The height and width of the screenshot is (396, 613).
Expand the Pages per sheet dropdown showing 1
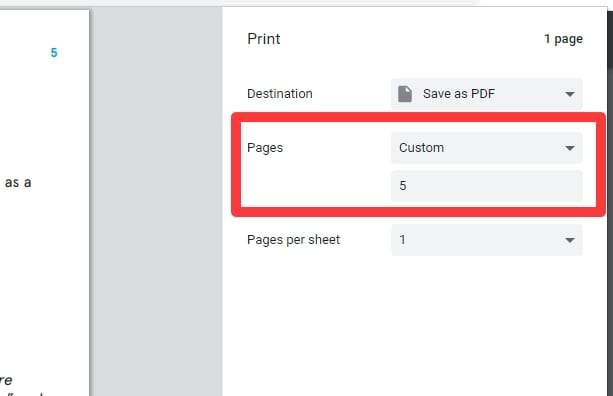click(487, 240)
